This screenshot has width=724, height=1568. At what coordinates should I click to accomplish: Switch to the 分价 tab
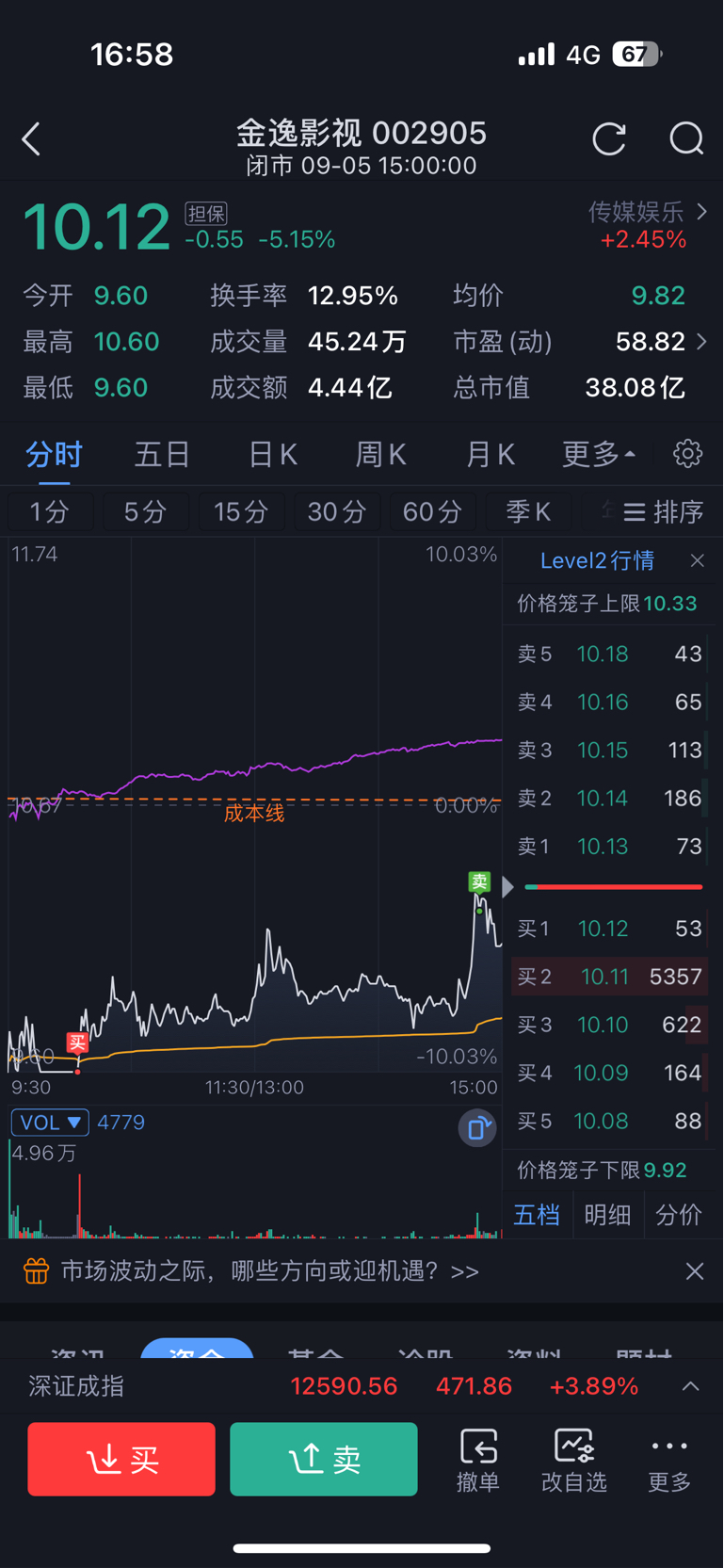[x=678, y=1215]
